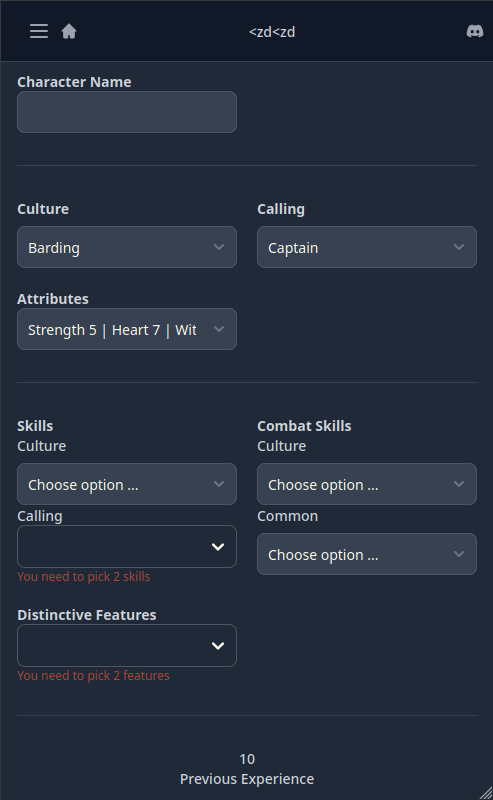
Task: Open the Discord link icon
Action: coord(475,32)
